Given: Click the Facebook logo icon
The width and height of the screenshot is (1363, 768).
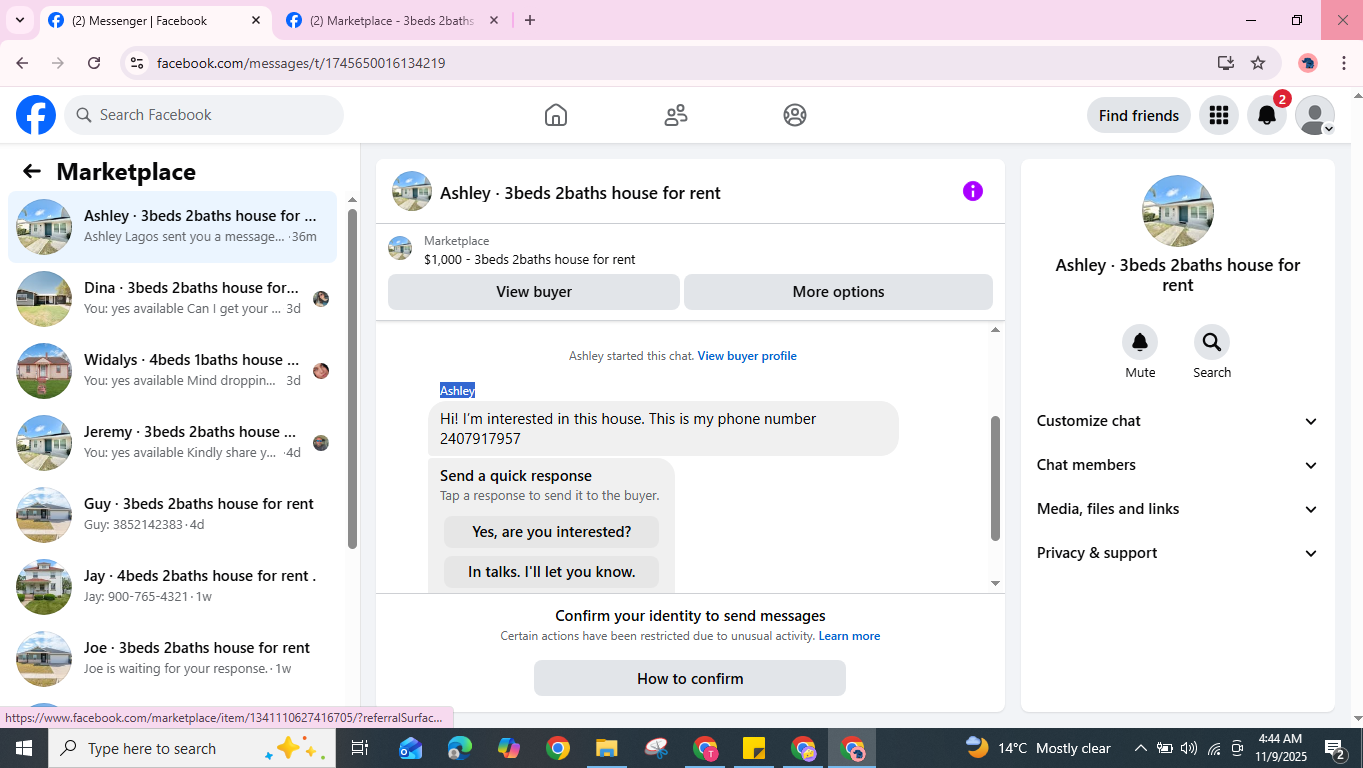Looking at the screenshot, I should 36,115.
